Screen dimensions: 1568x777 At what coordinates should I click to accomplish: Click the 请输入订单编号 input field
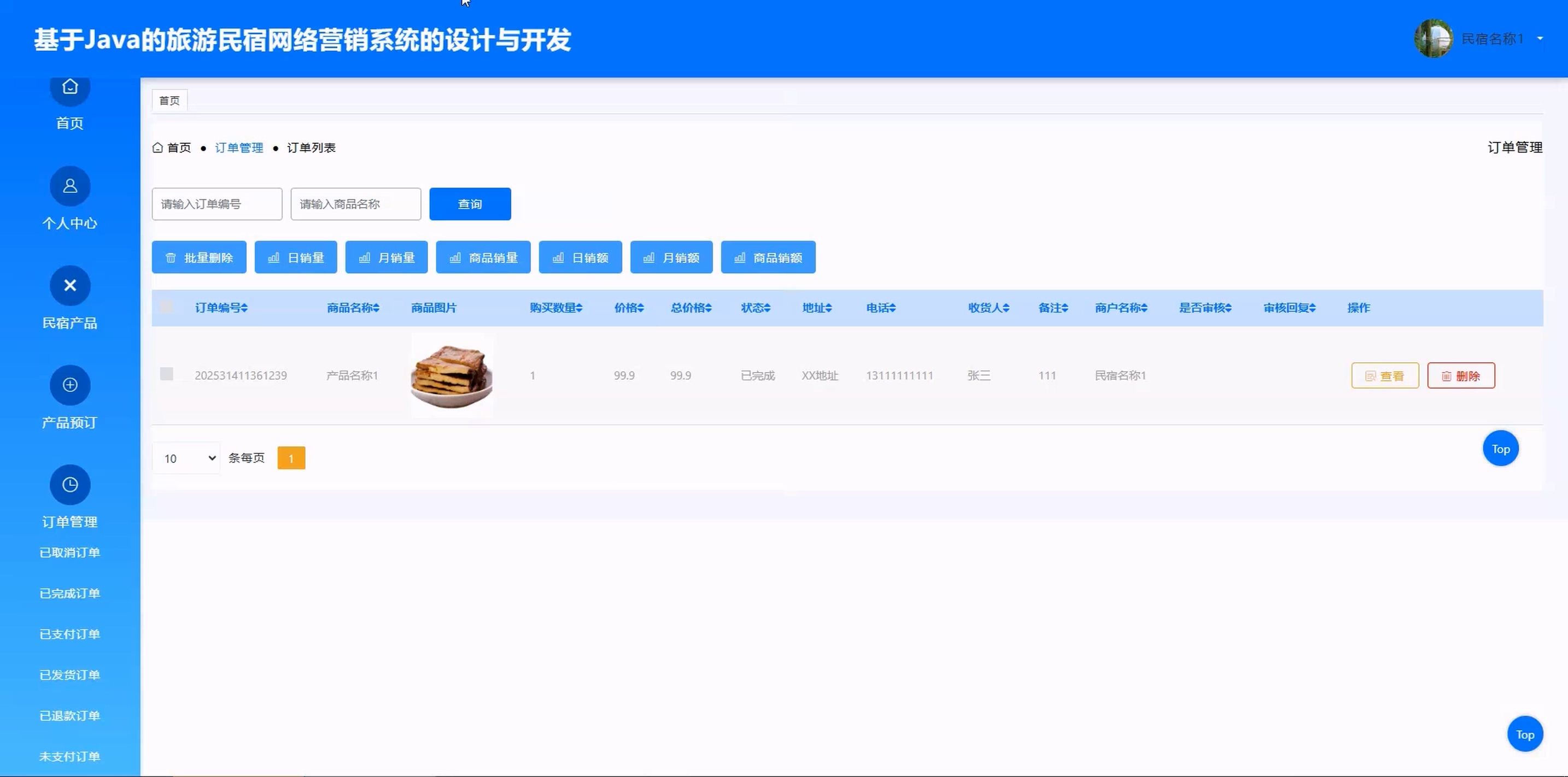click(x=217, y=204)
